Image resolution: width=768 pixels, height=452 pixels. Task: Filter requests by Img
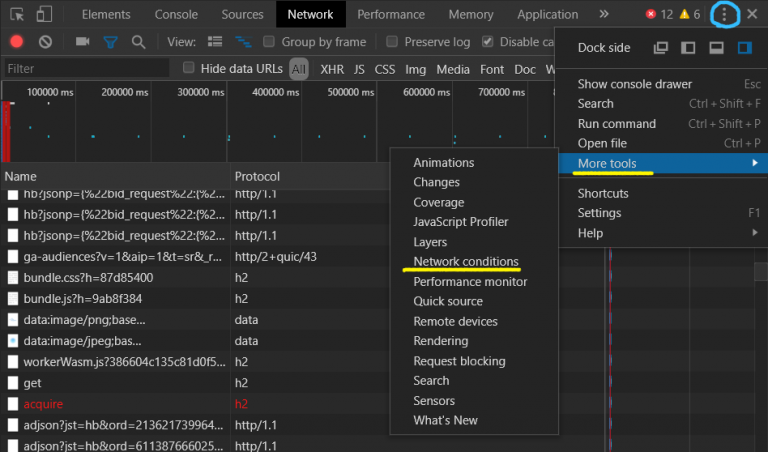point(415,70)
